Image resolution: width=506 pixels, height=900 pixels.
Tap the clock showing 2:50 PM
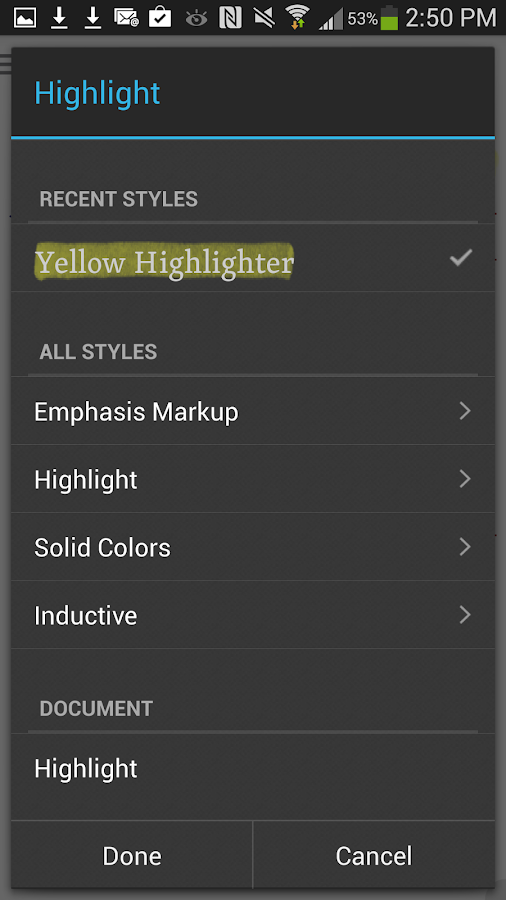(x=450, y=18)
